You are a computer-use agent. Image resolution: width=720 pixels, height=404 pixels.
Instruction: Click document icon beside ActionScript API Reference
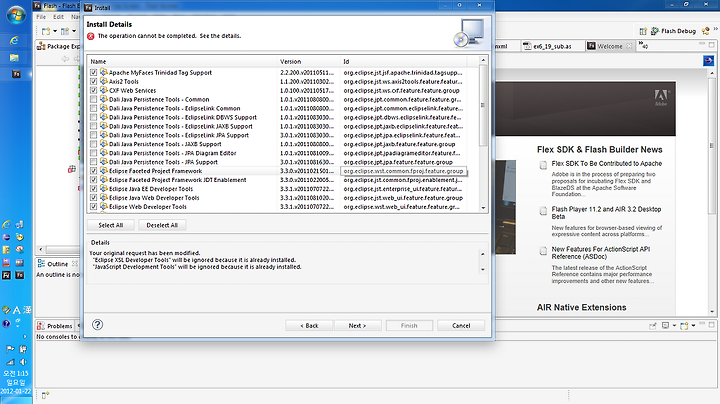543,251
